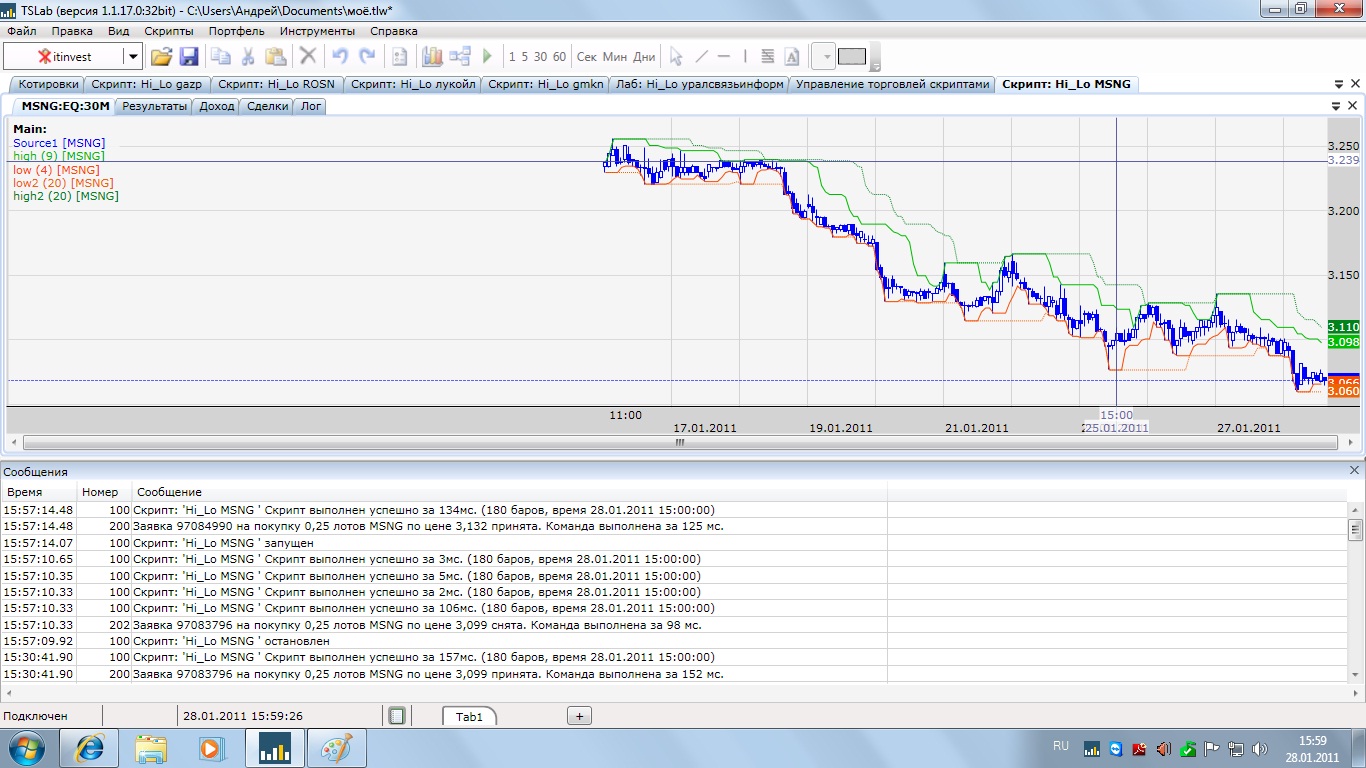1366x768 pixels.
Task: Expand the line style dropdown arrow
Action: [826, 57]
